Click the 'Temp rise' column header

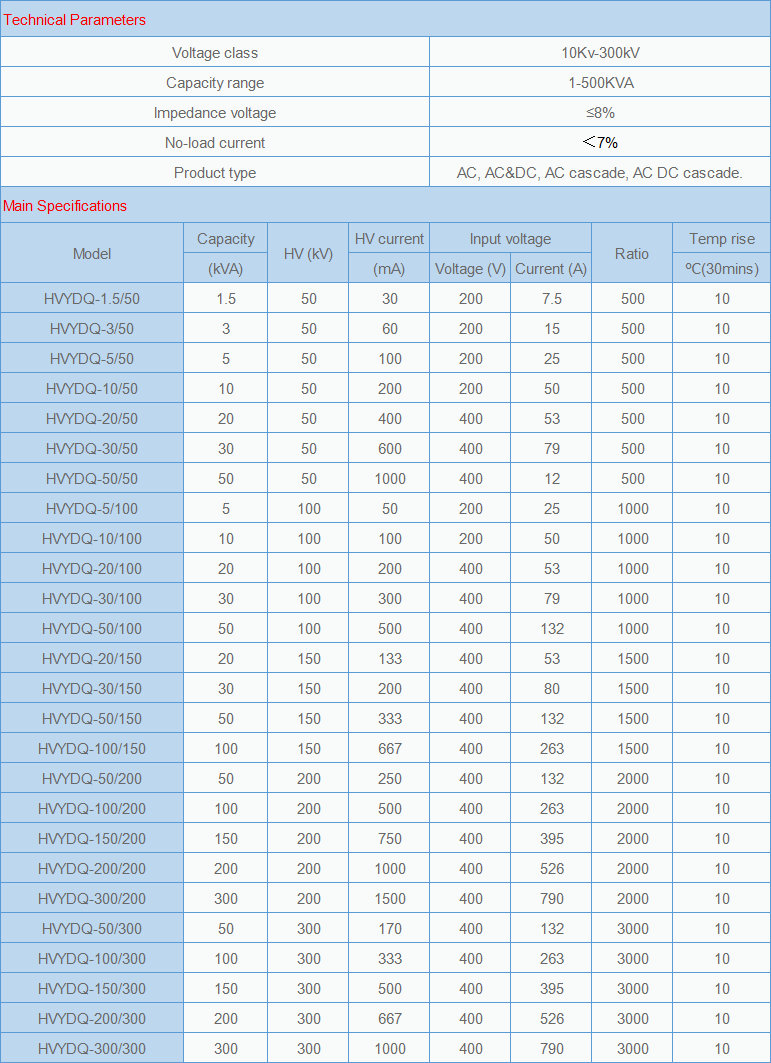(x=722, y=239)
